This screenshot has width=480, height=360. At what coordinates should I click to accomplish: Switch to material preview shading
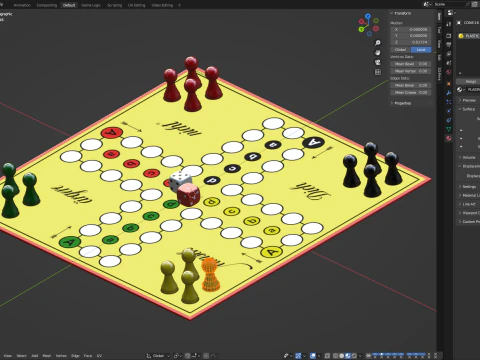(348, 356)
